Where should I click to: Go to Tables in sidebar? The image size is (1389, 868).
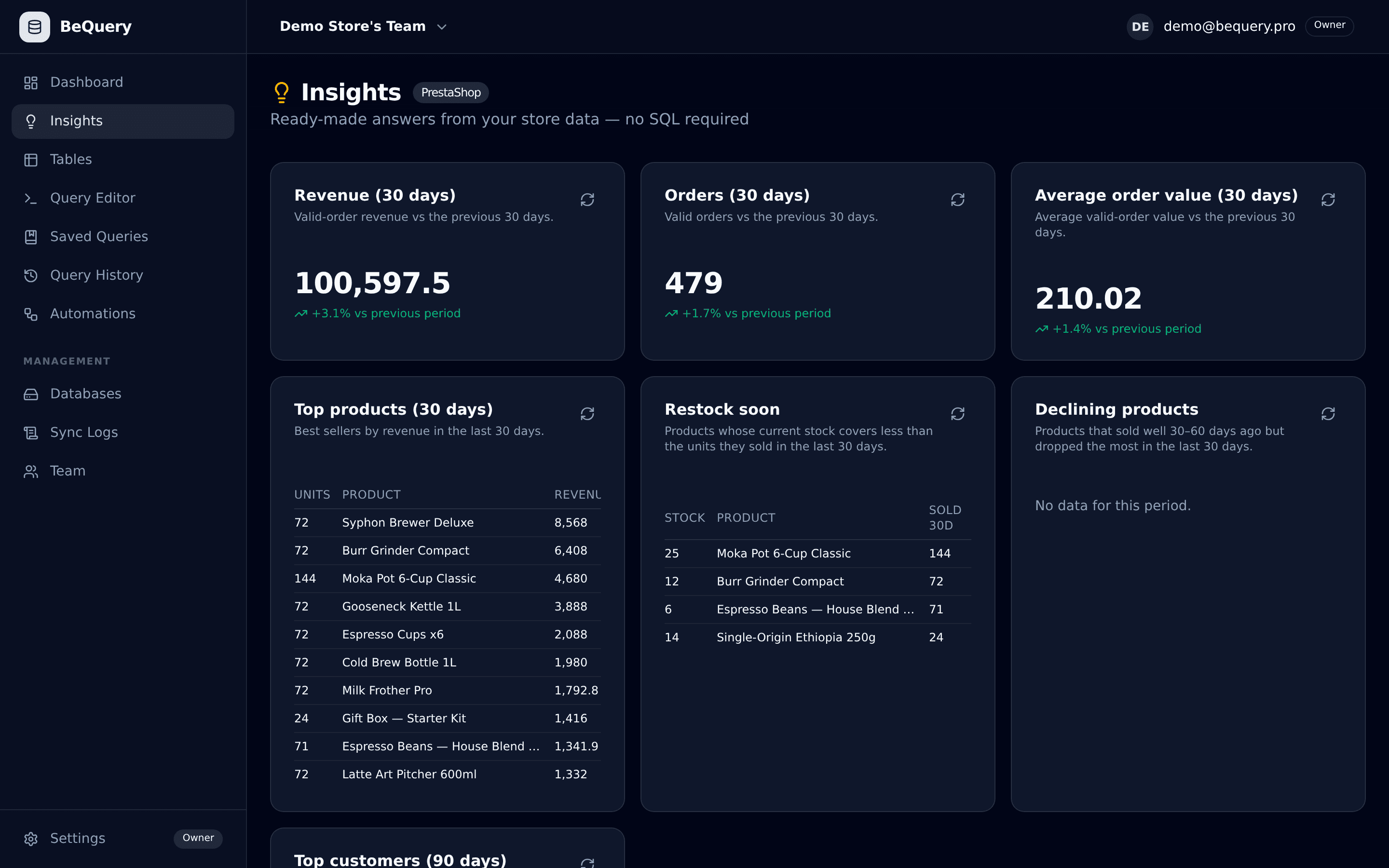pyautogui.click(x=123, y=160)
